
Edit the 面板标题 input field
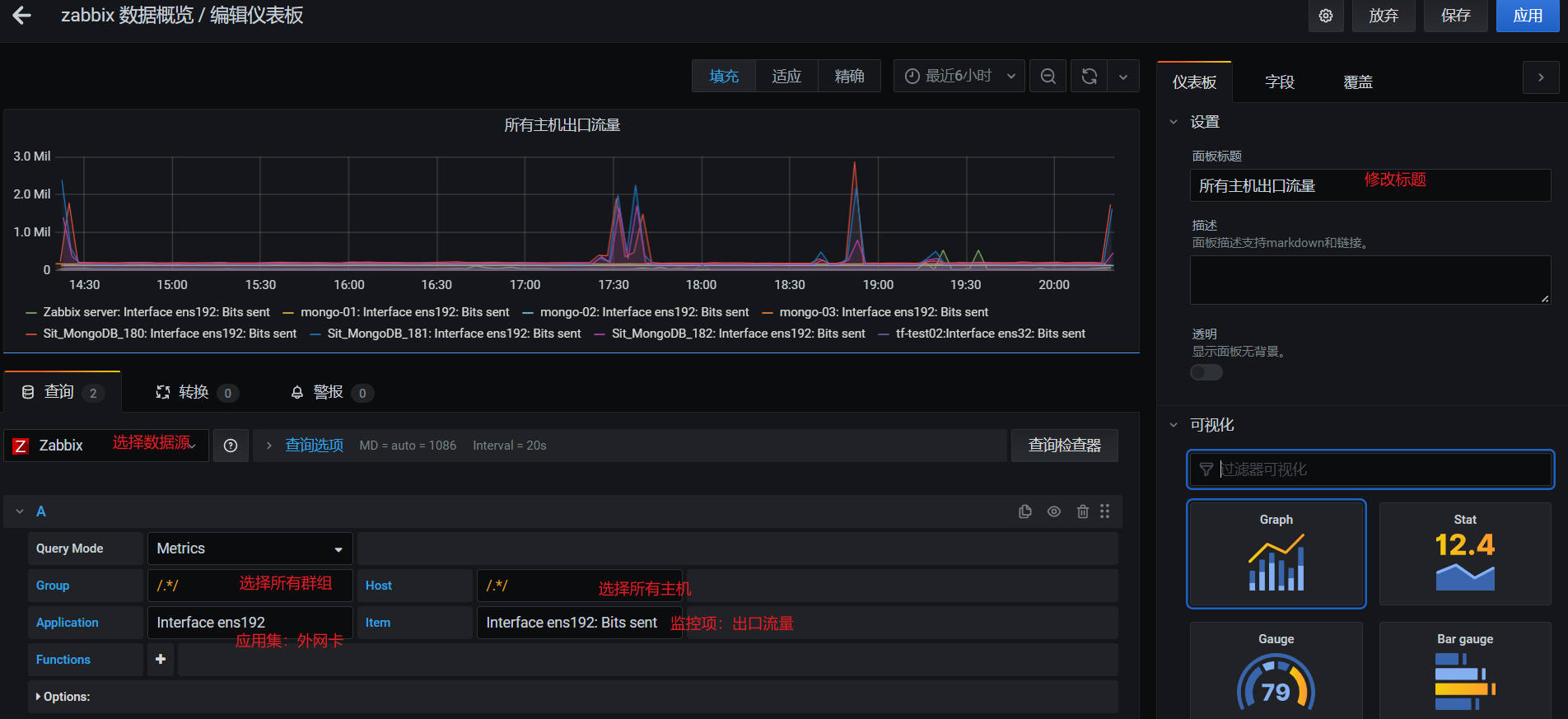coord(1370,185)
